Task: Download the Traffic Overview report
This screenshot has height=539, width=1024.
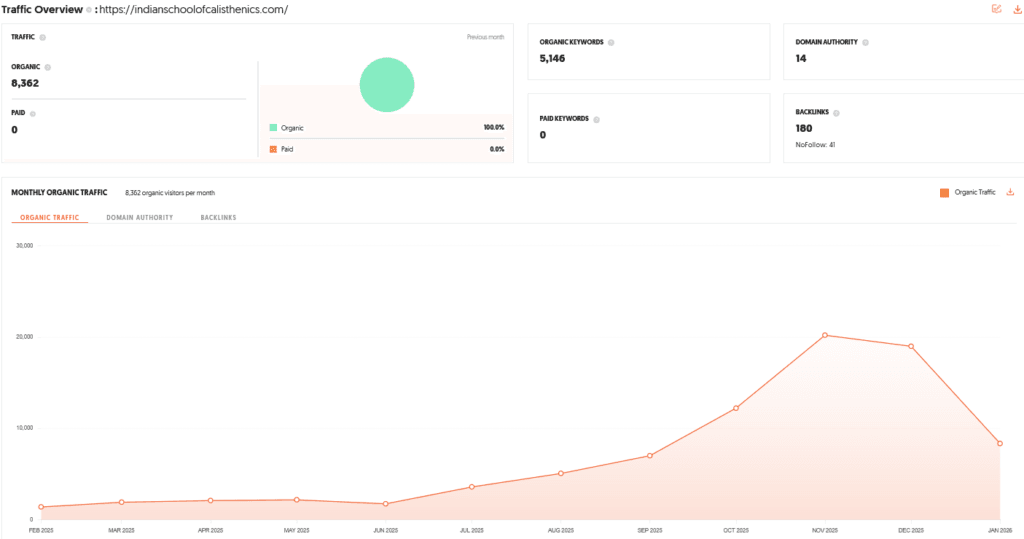Action: 1017,9
